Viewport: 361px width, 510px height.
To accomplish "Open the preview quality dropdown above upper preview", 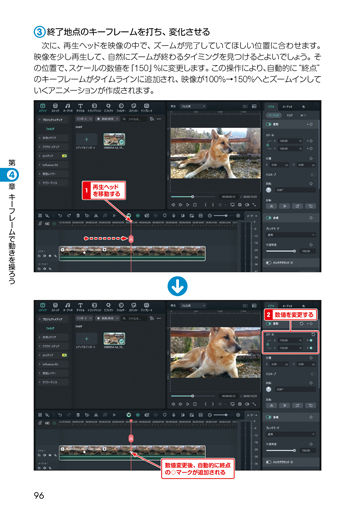I will (193, 106).
